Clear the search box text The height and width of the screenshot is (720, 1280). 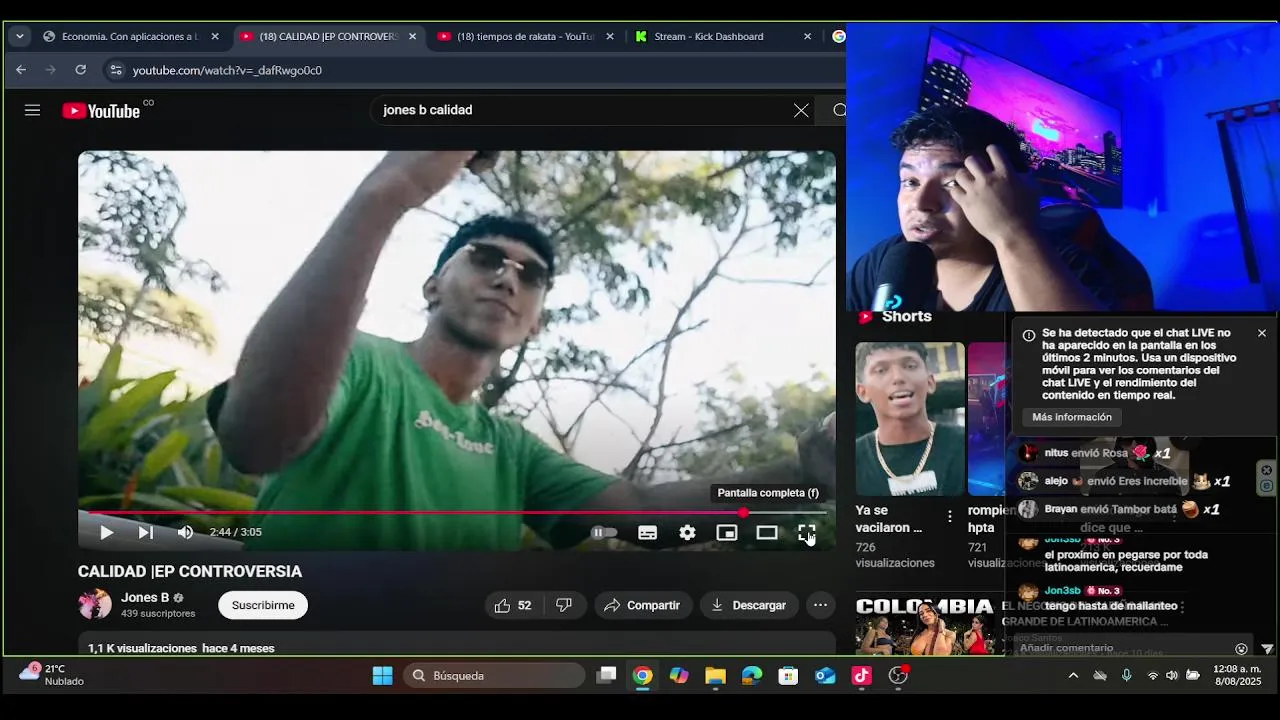click(x=801, y=110)
